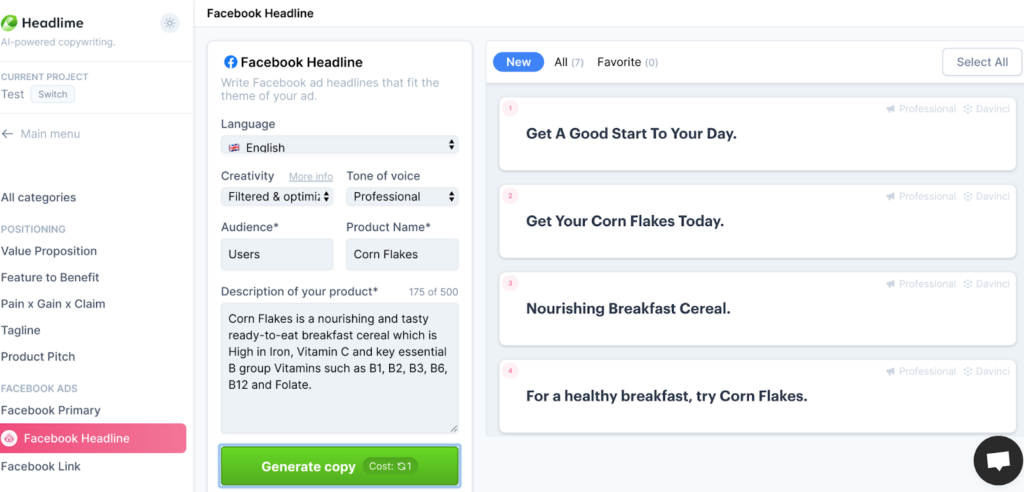Click the Davinci engine icon on second result
Screen dimensions: 1024x492
point(967,196)
